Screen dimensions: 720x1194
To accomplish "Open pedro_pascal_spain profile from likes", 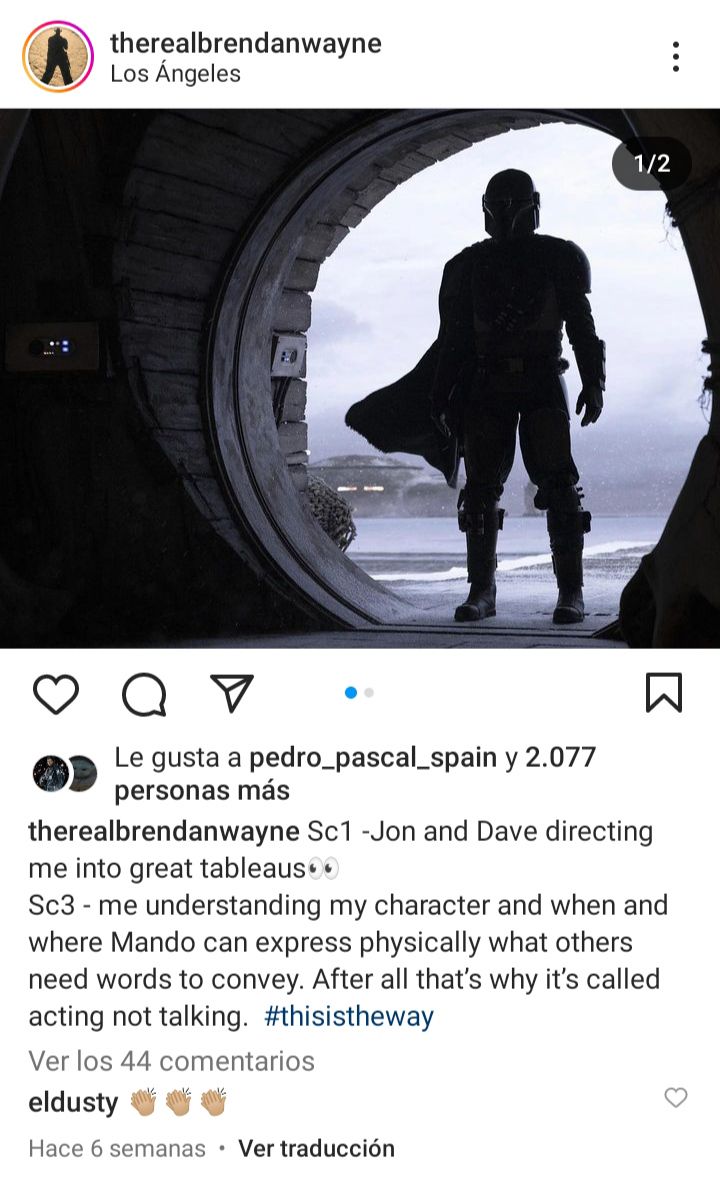I will click(x=373, y=758).
